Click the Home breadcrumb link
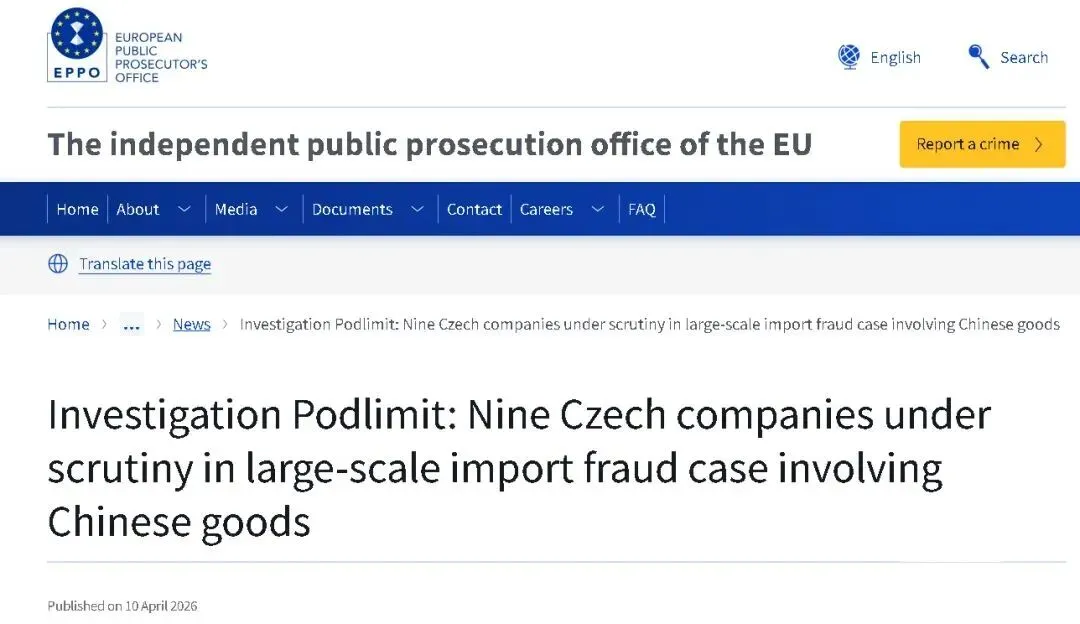 tap(68, 324)
